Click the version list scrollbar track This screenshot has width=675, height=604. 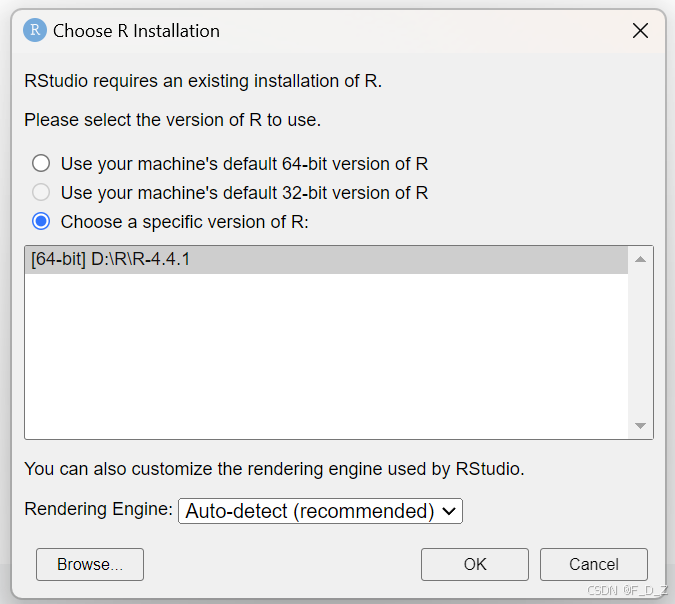[x=640, y=342]
